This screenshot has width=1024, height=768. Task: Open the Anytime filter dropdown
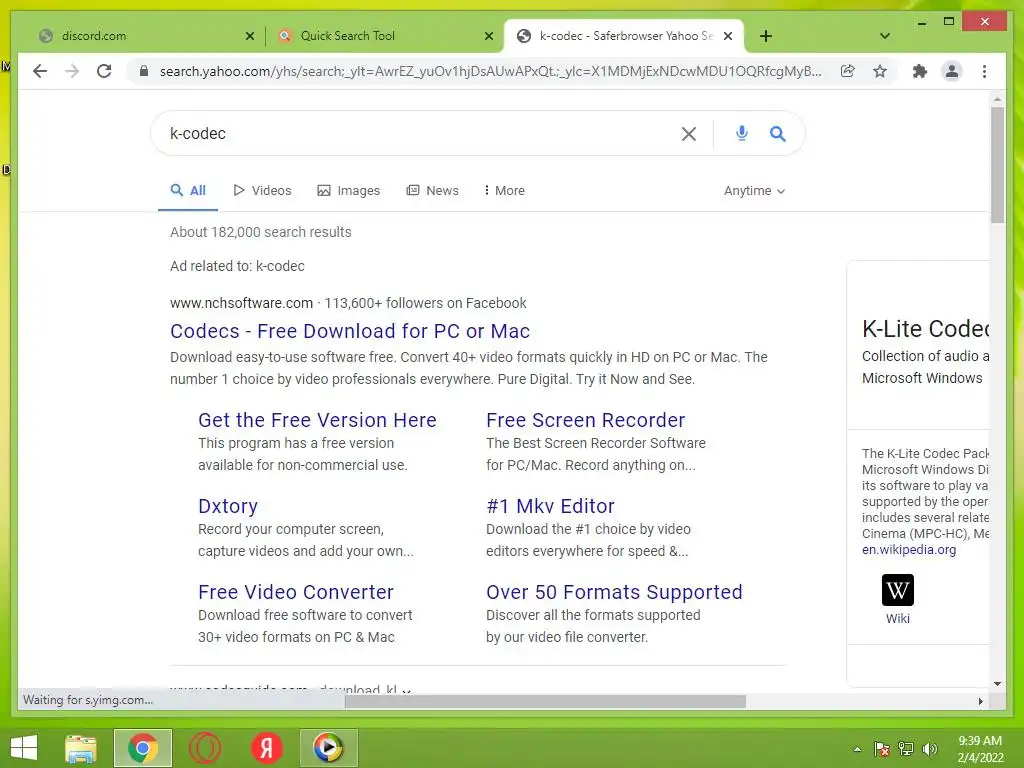(754, 191)
